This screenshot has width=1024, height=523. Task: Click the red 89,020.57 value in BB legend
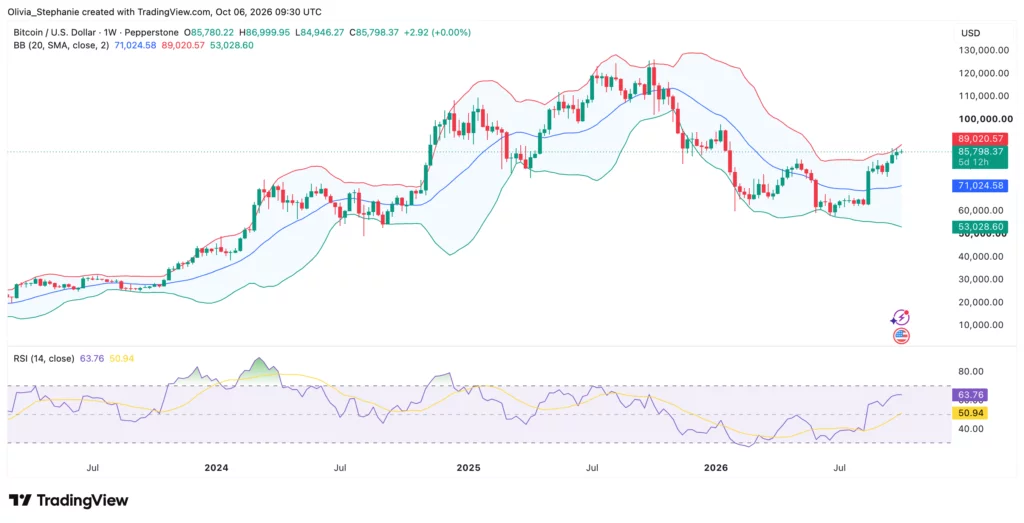pyautogui.click(x=183, y=45)
